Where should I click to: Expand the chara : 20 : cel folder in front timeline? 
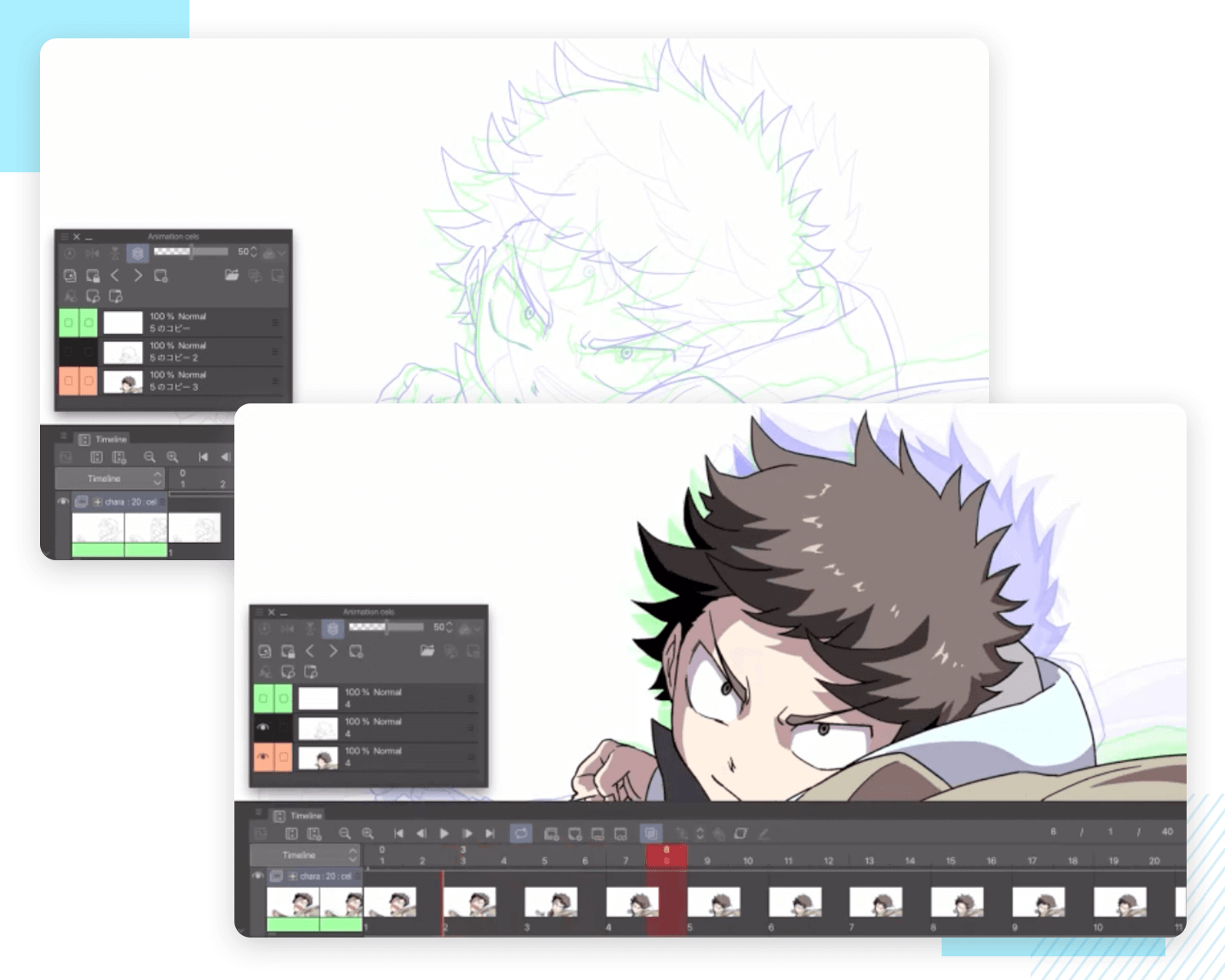[x=292, y=876]
